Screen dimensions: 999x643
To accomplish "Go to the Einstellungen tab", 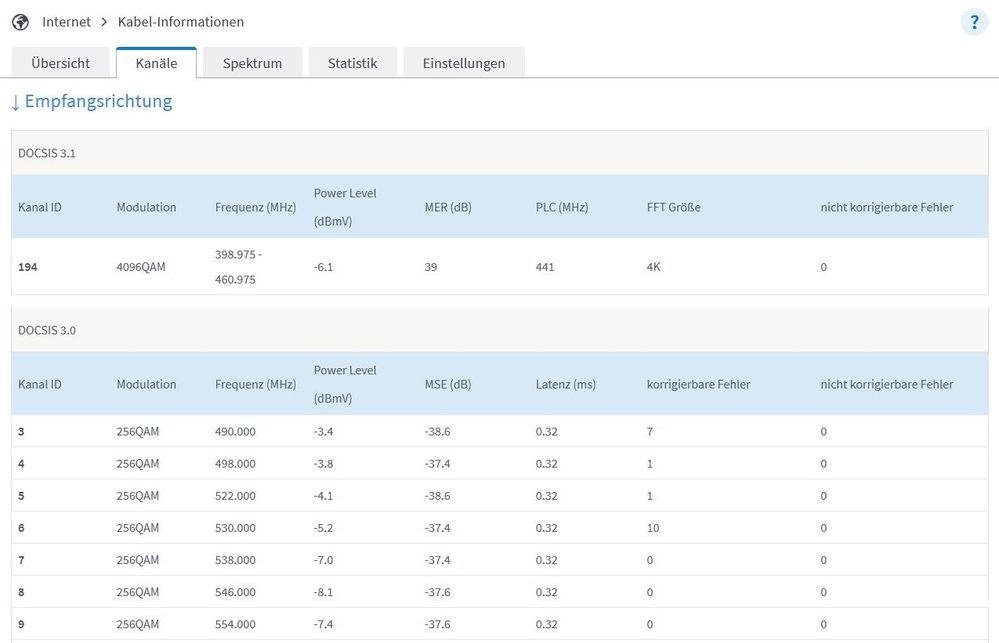I will click(x=463, y=63).
